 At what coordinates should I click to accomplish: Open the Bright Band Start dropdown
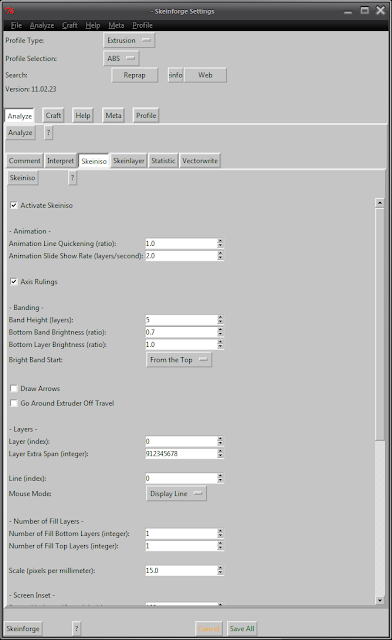click(179, 360)
